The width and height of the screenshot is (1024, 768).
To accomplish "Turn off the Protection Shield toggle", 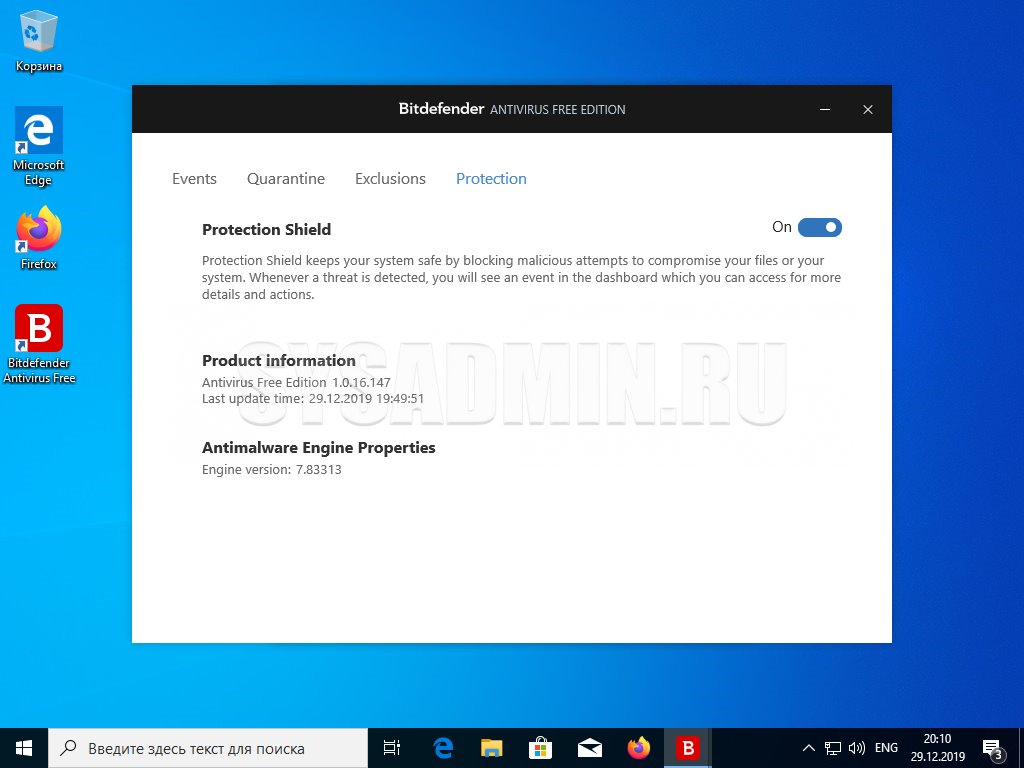I will [x=820, y=228].
